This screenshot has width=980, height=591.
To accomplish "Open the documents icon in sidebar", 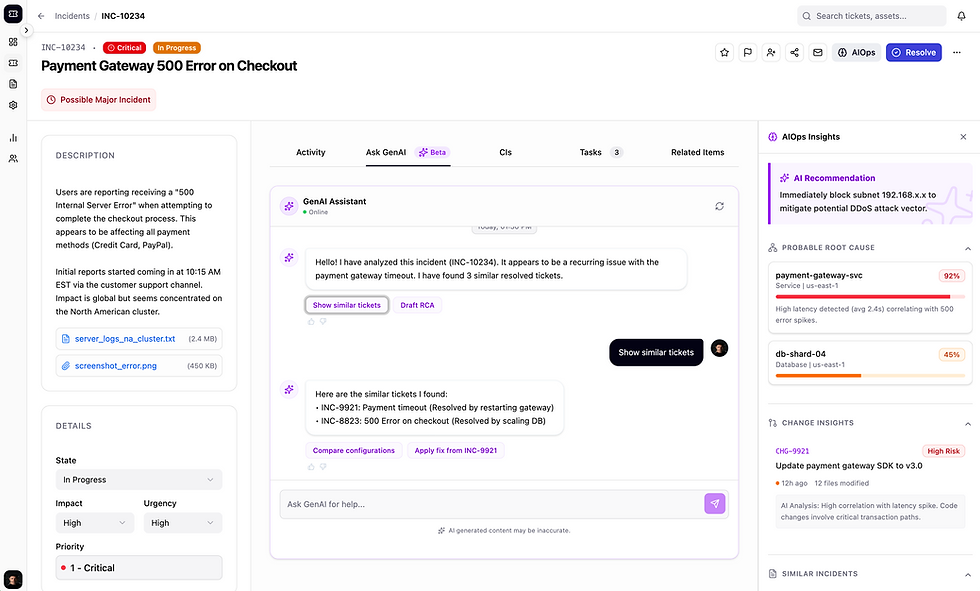I will [13, 84].
